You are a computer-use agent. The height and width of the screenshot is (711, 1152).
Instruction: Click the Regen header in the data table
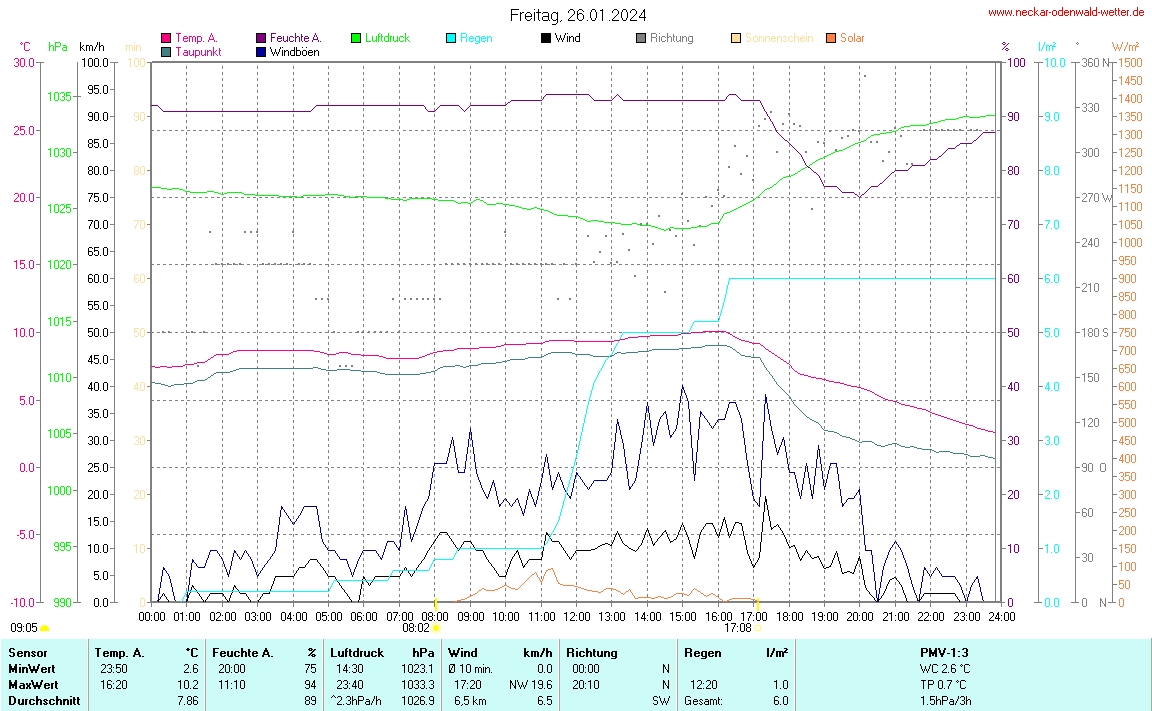coord(703,652)
